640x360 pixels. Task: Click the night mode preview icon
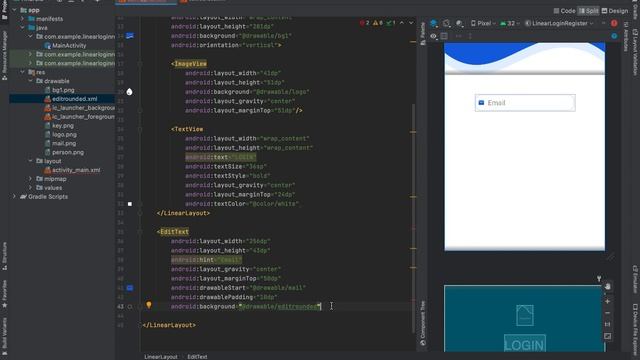click(x=460, y=23)
